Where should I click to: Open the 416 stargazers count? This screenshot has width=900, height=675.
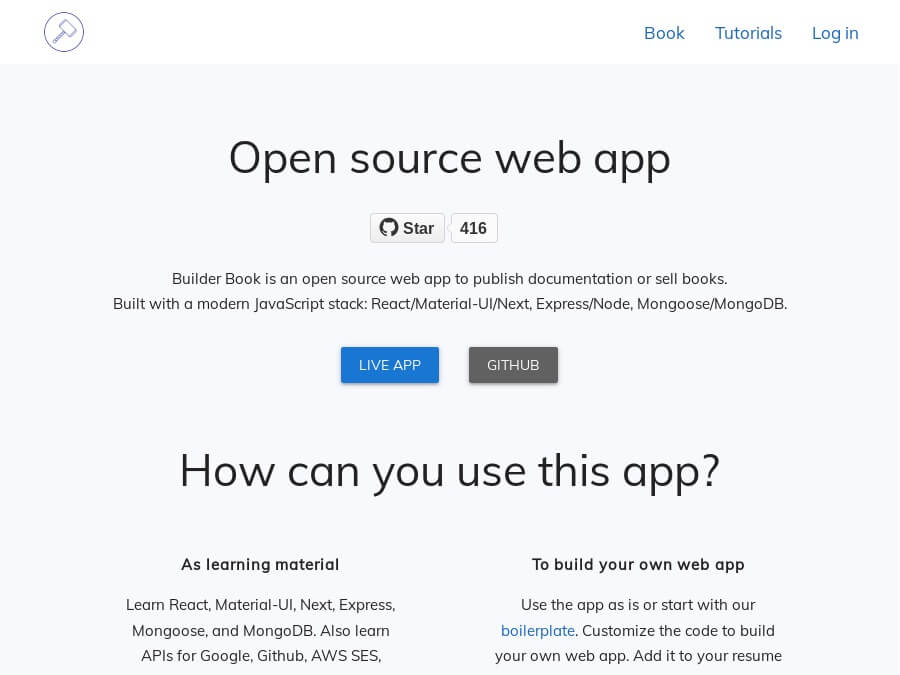tap(473, 228)
